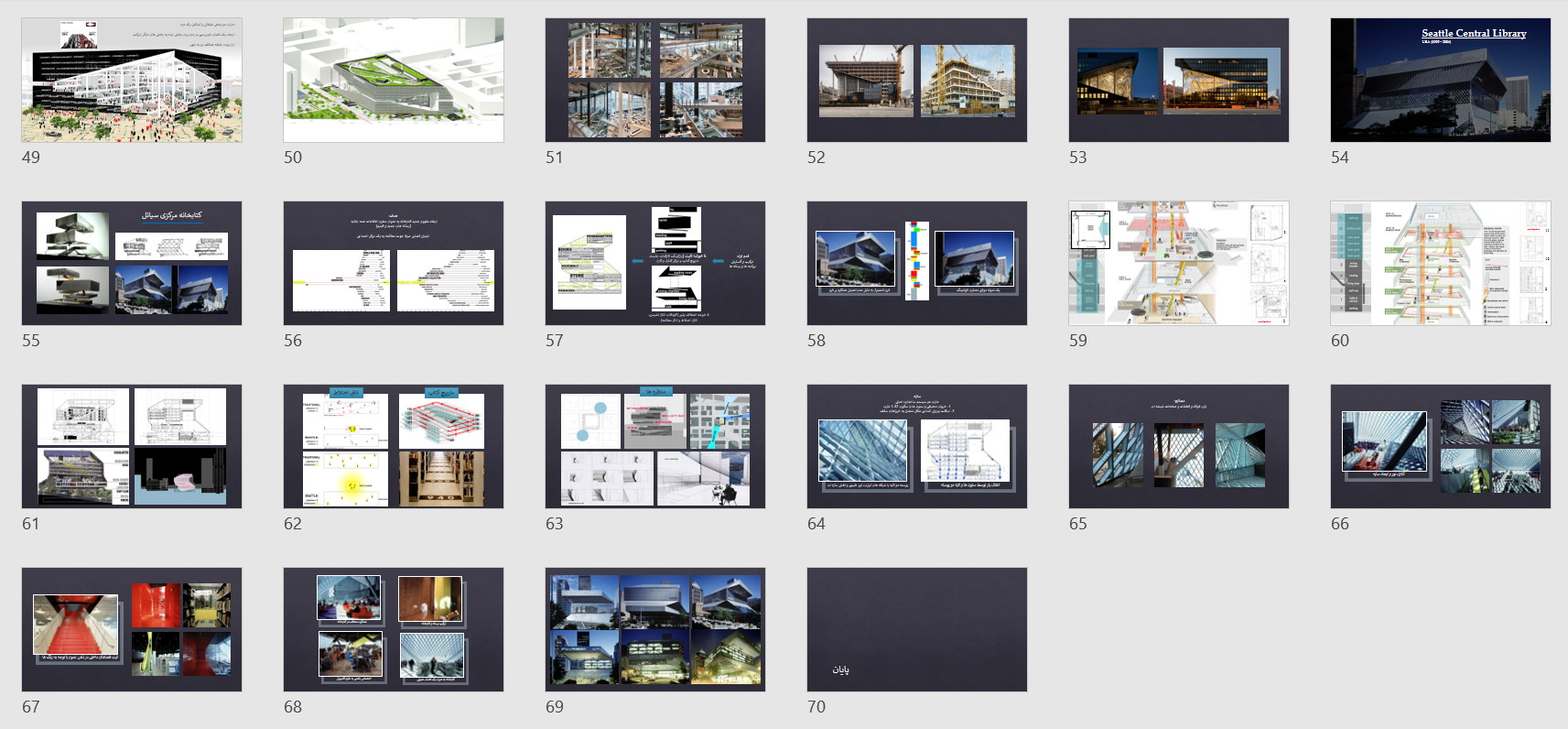This screenshot has height=729, width=1568.
Task: Click slide 61 thumbnail
Action: coord(132,446)
